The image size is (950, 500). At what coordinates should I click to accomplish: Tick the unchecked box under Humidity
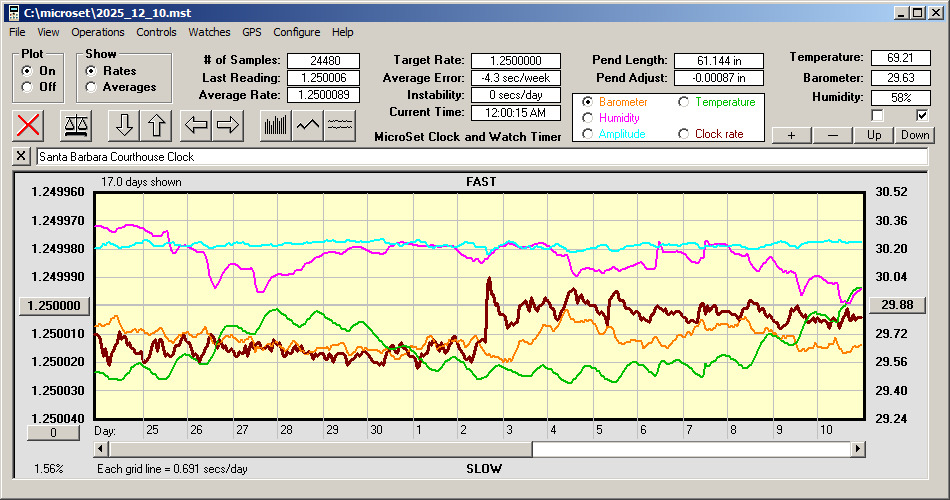[x=878, y=115]
